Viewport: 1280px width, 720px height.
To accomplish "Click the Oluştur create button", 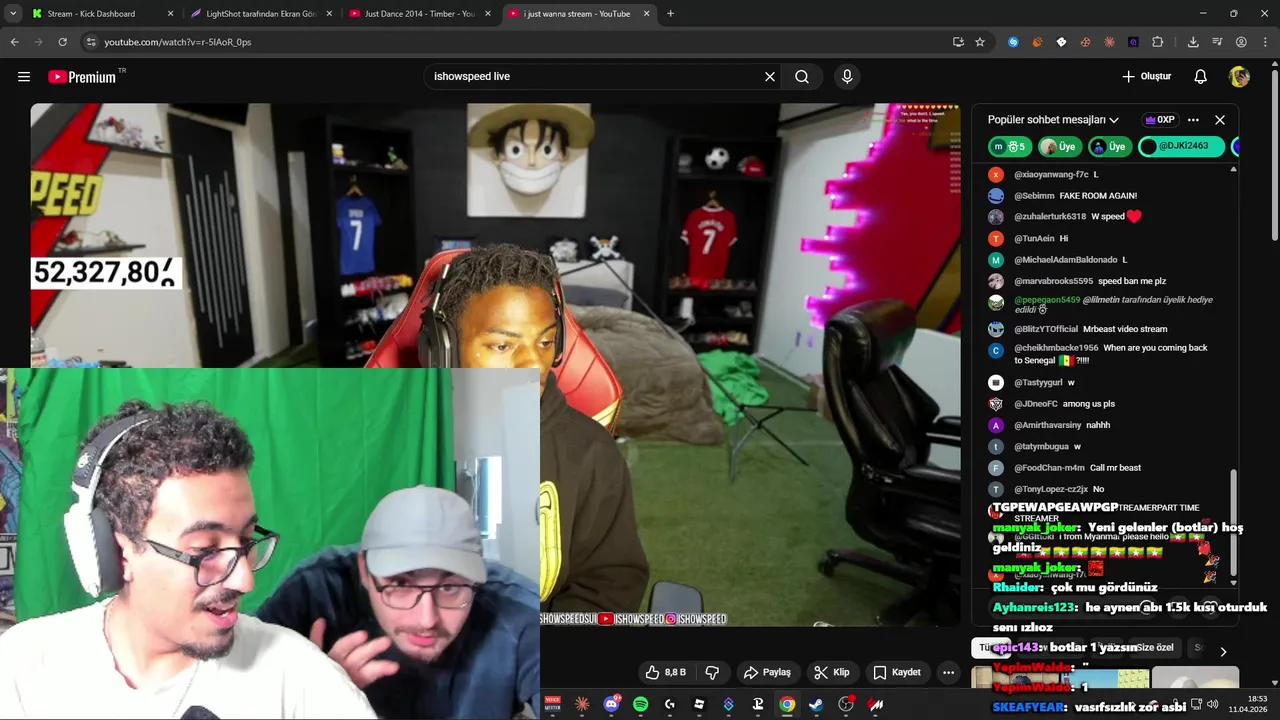I will pyautogui.click(x=1146, y=77).
